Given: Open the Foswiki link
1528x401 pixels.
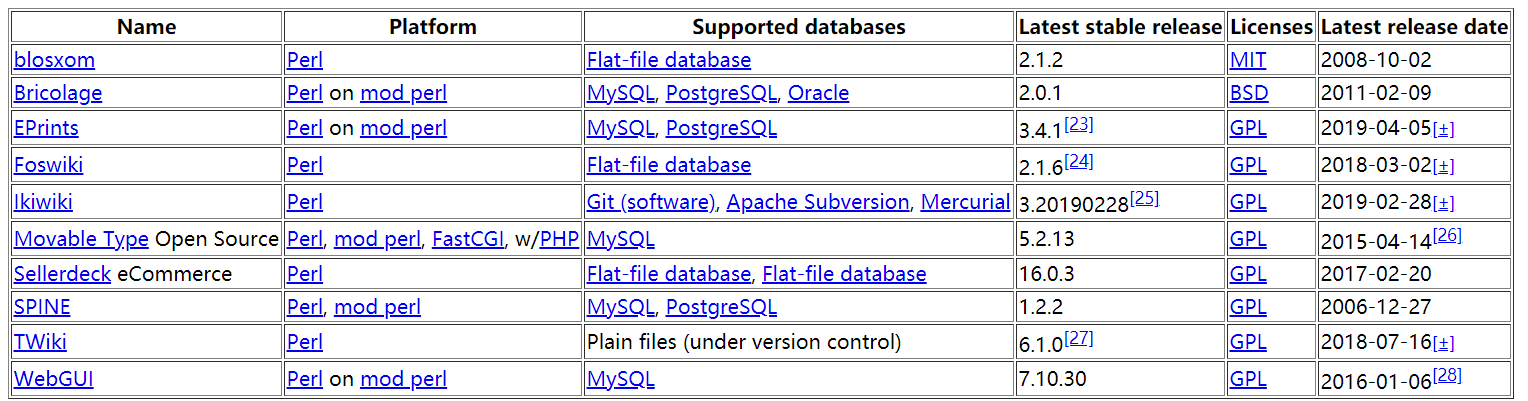Looking at the screenshot, I should point(46,165).
